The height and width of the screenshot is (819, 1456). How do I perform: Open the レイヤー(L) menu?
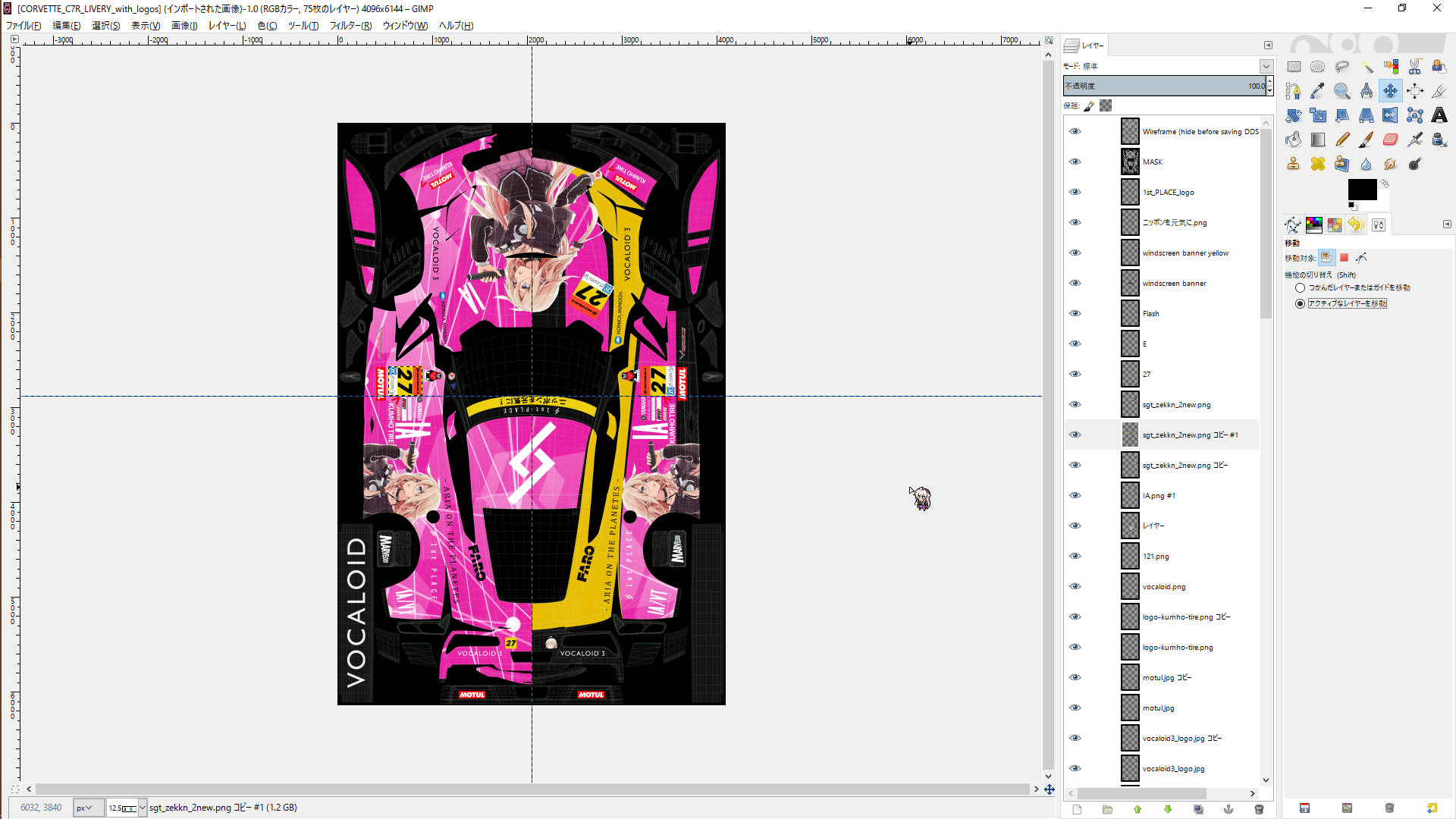(x=227, y=26)
